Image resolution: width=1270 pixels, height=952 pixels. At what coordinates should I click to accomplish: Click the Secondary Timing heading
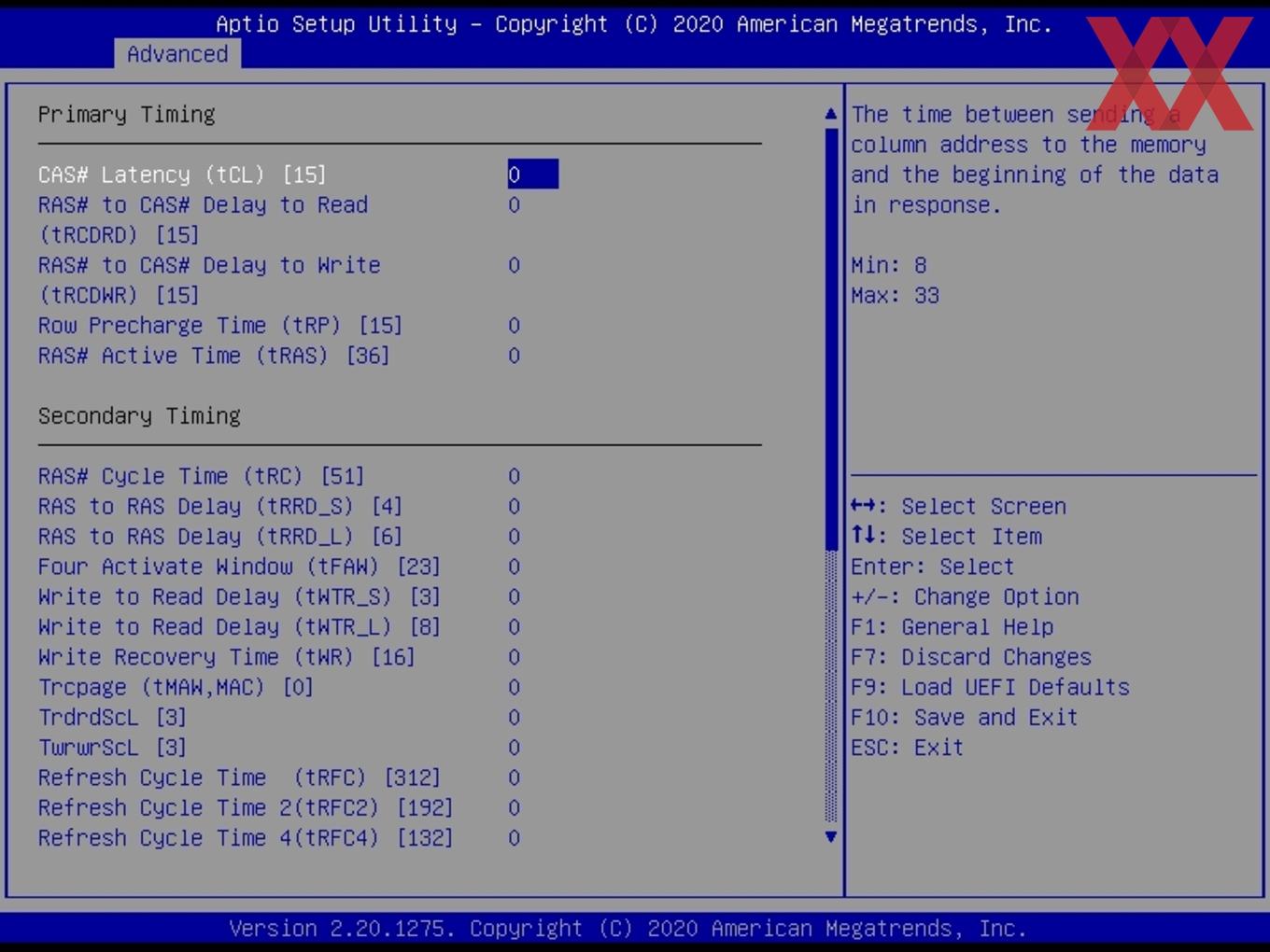click(x=139, y=415)
